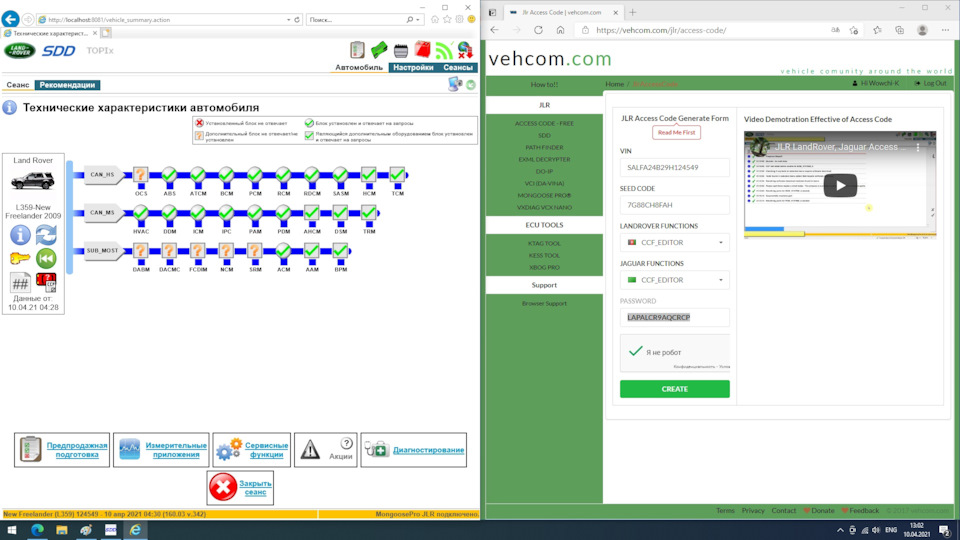Select the Сеанс tab
Viewport: 960px width, 540px height.
18,85
